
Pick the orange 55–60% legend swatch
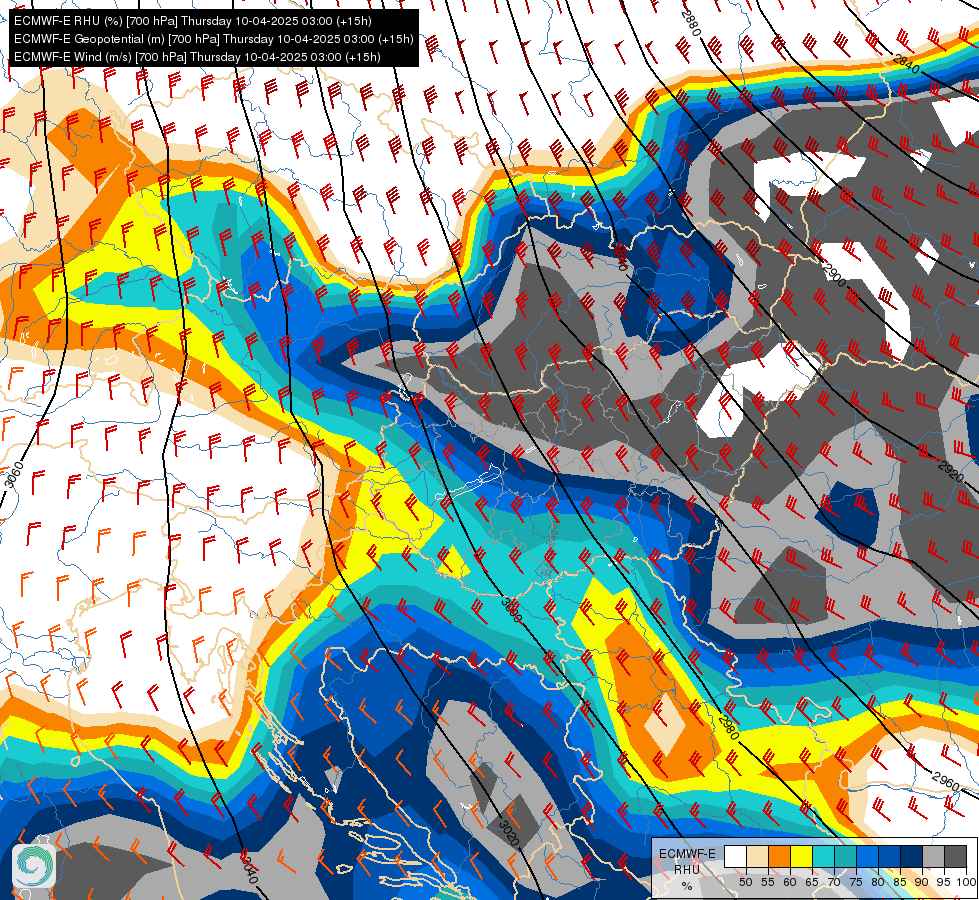click(x=780, y=856)
